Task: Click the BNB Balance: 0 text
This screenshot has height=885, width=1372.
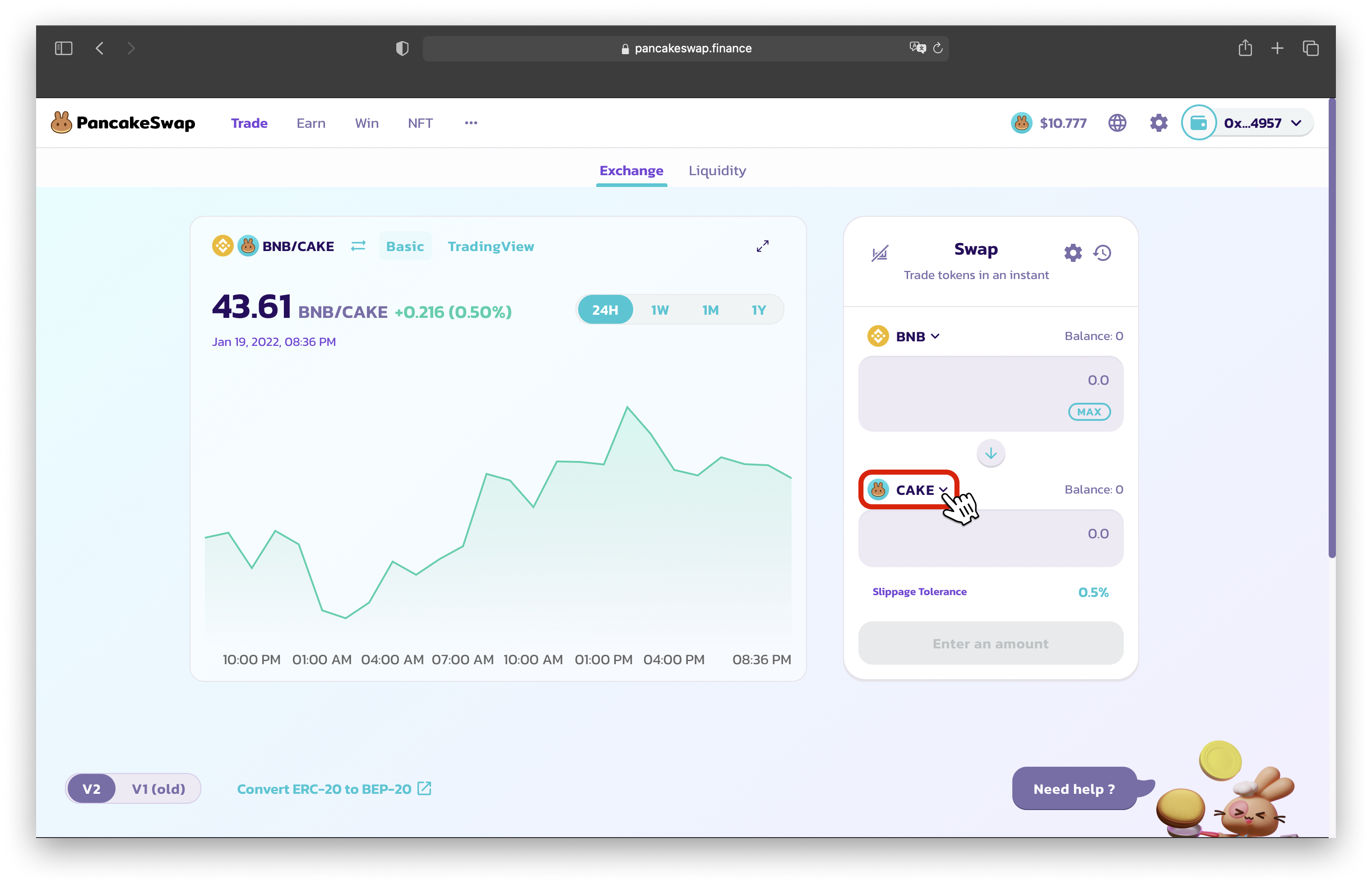Action: [x=1094, y=336]
